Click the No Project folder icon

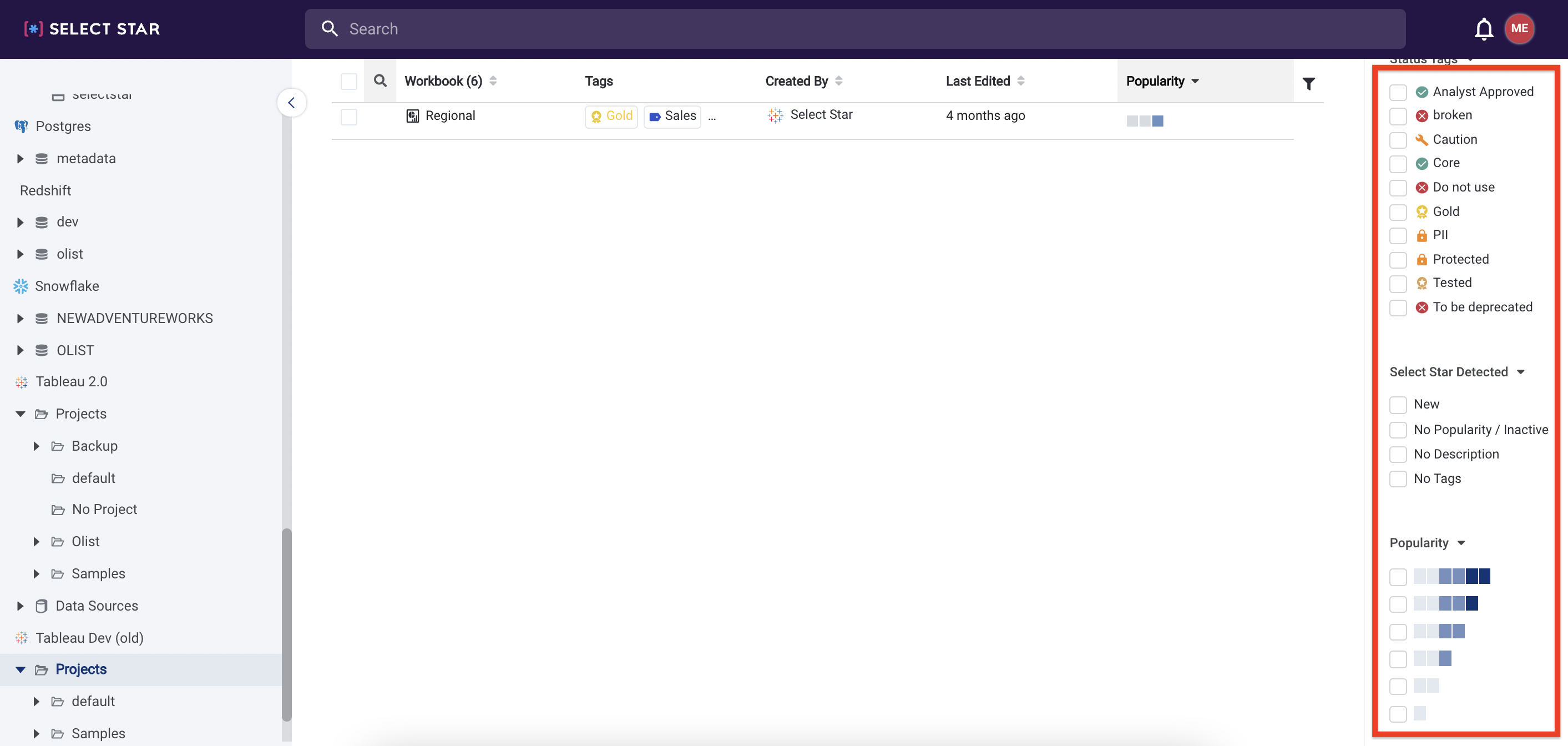(x=58, y=510)
